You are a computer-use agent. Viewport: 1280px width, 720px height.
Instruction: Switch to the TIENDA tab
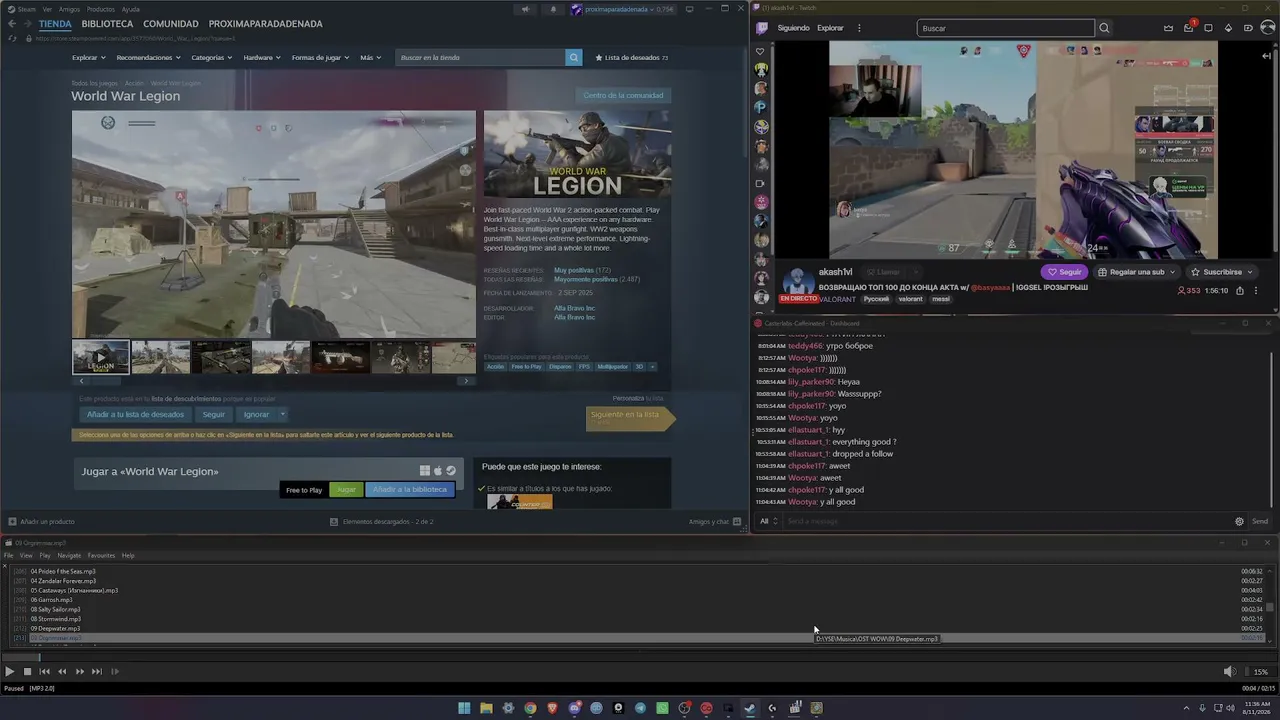pyautogui.click(x=55, y=24)
